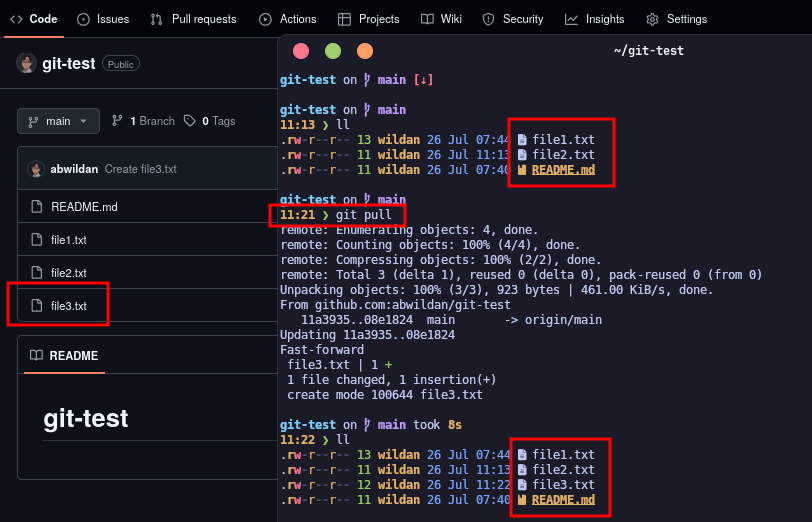
Task: Click the 'git pull' command in terminal
Action: click(364, 215)
